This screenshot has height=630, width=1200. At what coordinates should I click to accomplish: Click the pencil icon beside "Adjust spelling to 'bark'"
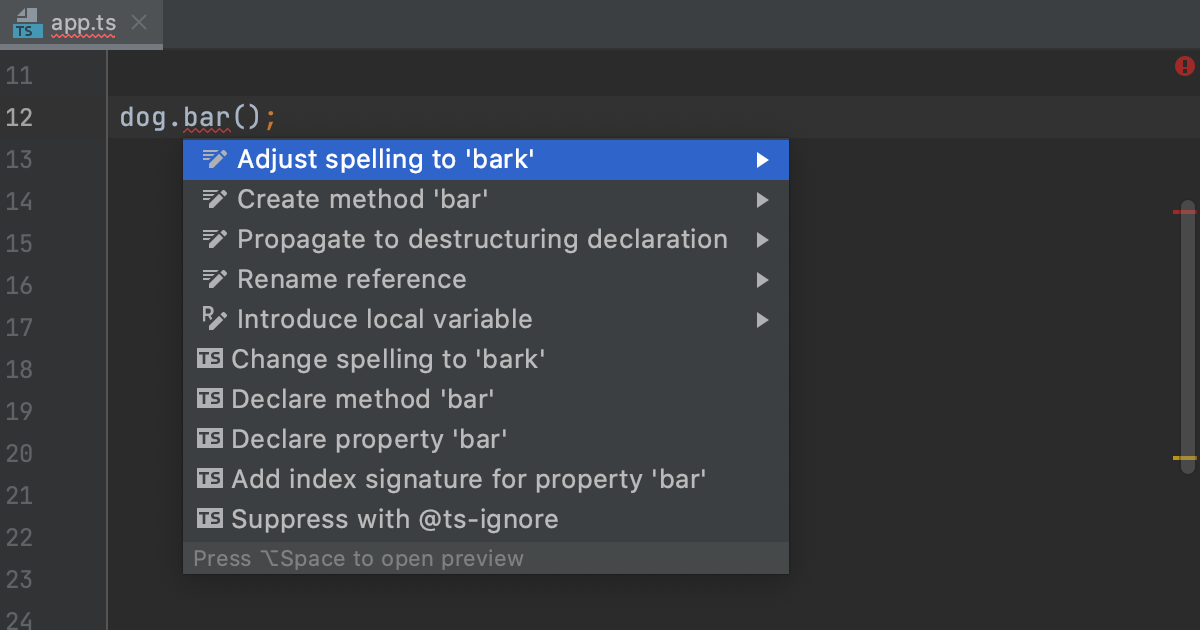213,158
